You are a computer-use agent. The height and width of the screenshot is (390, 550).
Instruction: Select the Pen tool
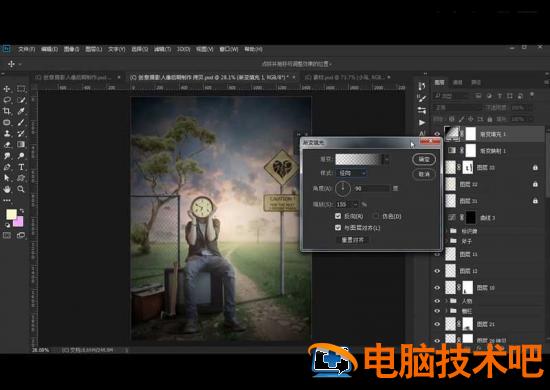[7, 167]
